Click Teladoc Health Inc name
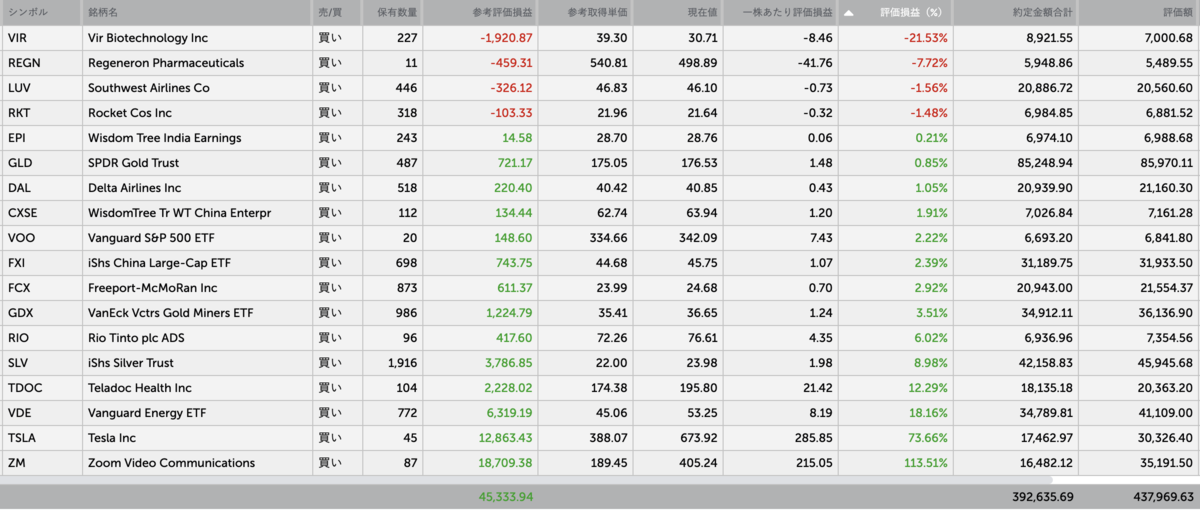Viewport: 1200px width, 510px height. click(x=141, y=388)
